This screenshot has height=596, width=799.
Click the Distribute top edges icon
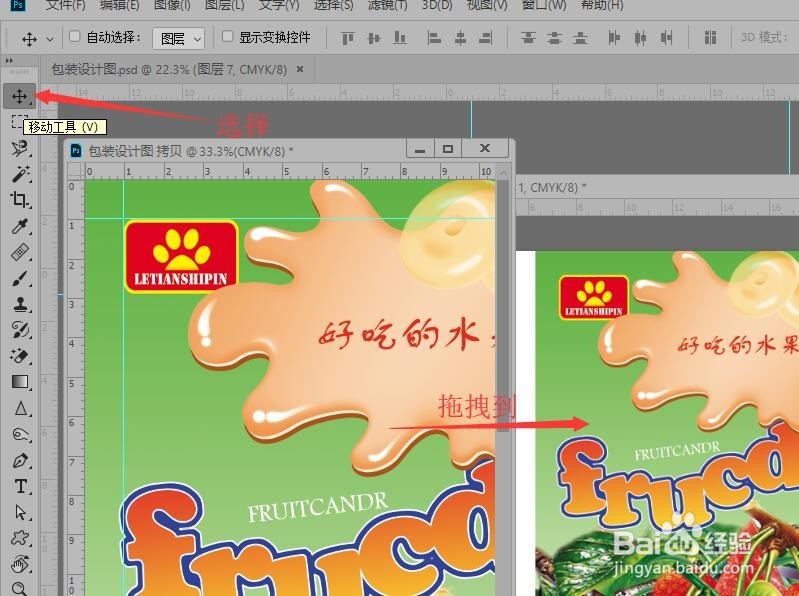pyautogui.click(x=528, y=38)
